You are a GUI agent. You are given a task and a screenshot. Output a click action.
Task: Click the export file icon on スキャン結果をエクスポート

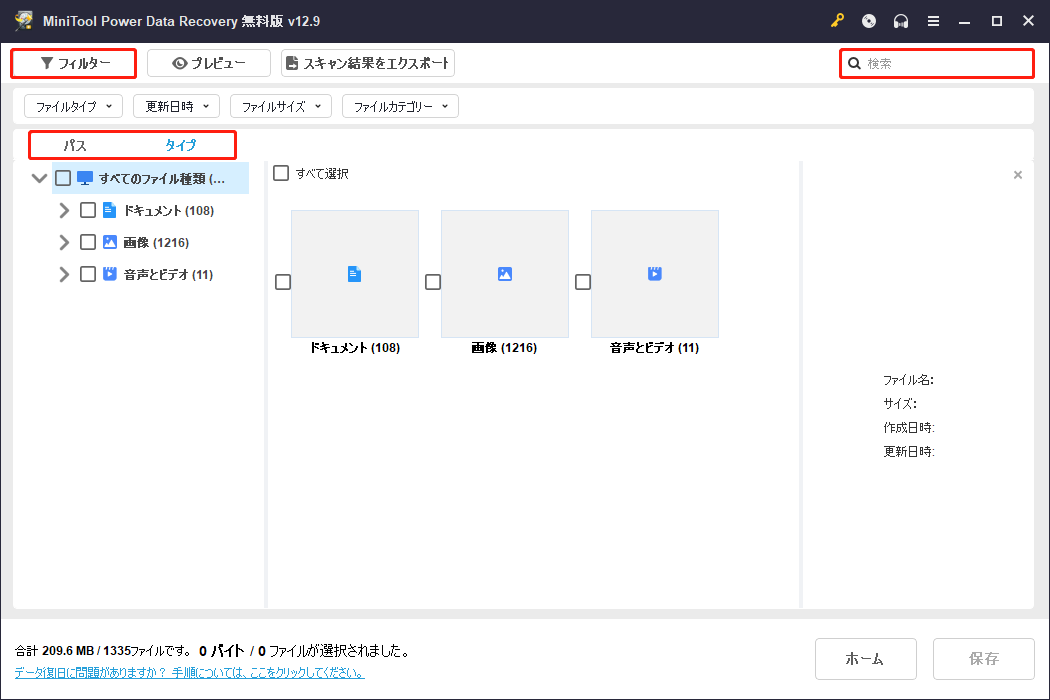pyautogui.click(x=292, y=63)
